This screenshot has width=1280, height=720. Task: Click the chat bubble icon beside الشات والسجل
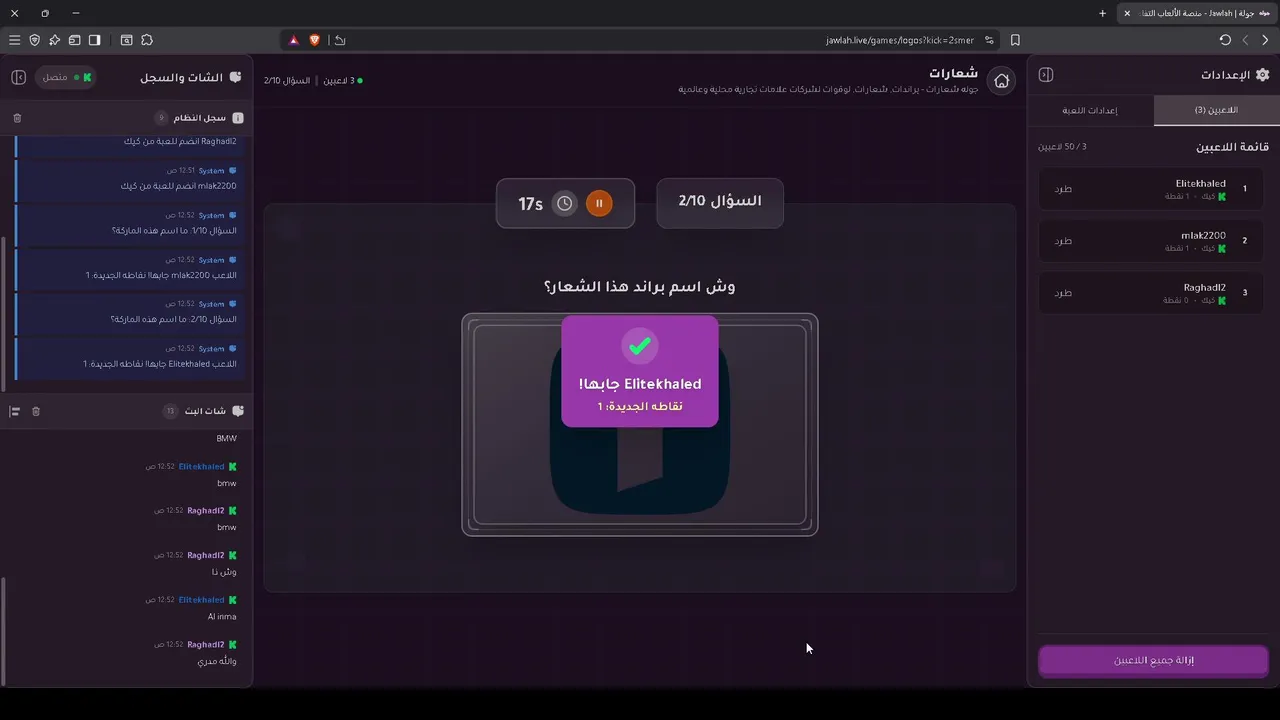pos(235,77)
